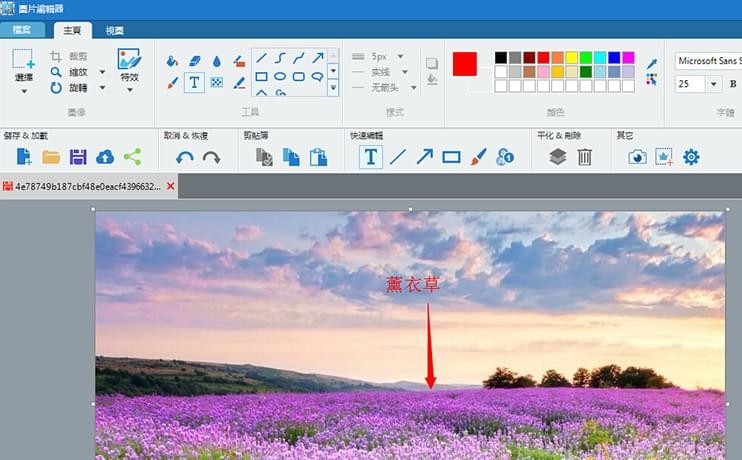The width and height of the screenshot is (742, 460).
Task: Click the paste icon in the clipboard group
Action: click(x=318, y=157)
